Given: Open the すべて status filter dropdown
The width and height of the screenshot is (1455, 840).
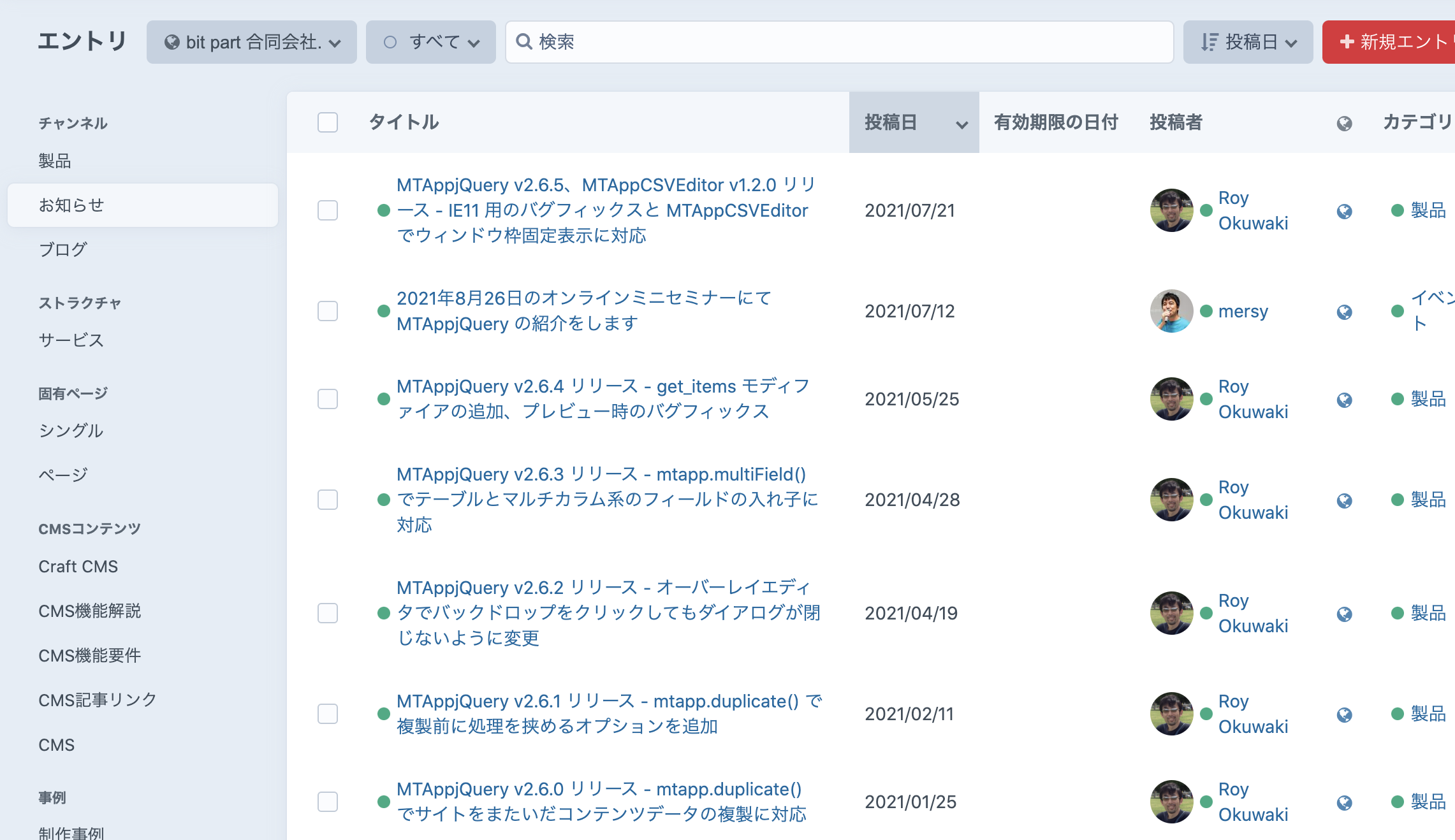Looking at the screenshot, I should click(x=430, y=41).
